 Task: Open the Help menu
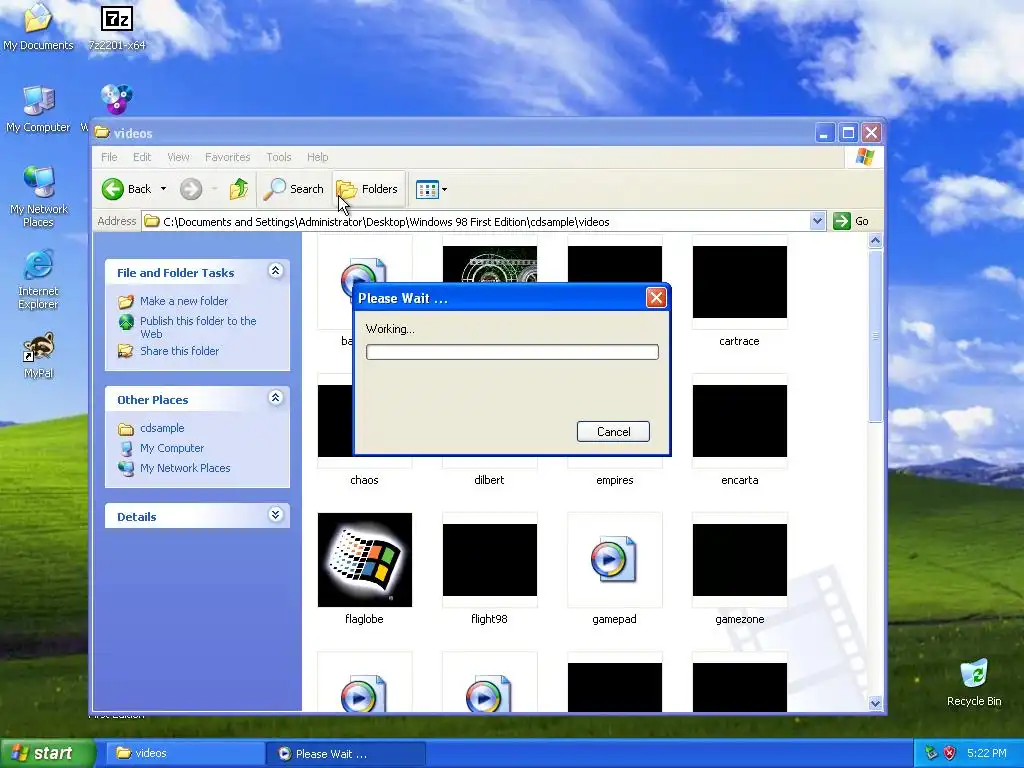tap(317, 157)
